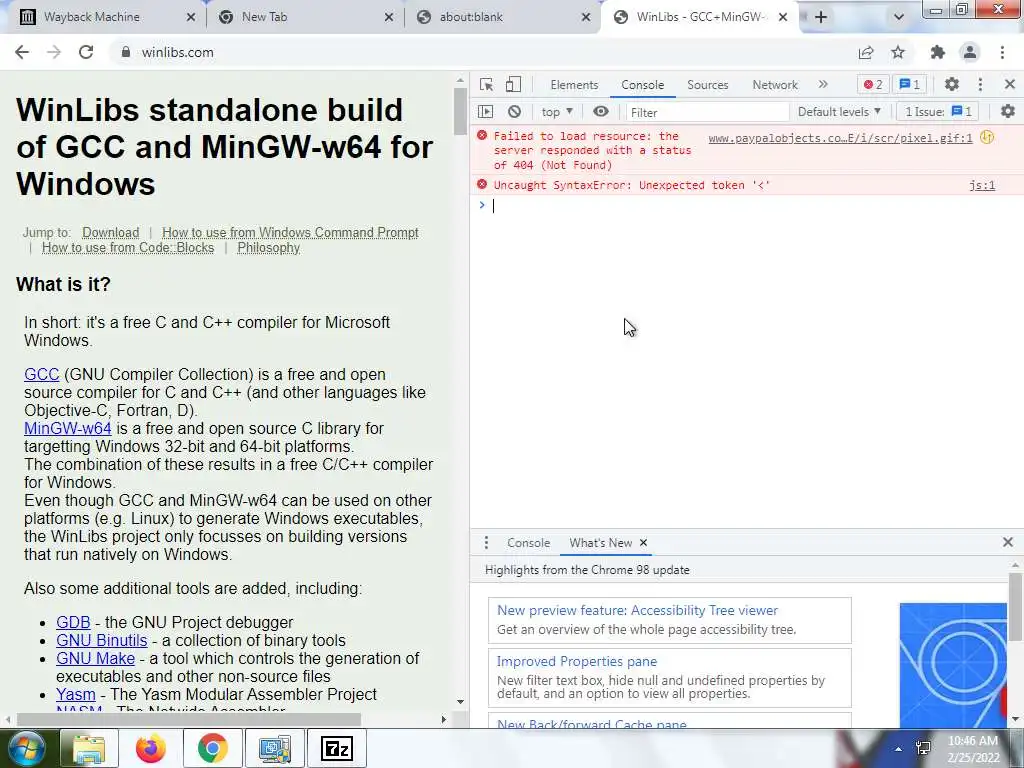
Task: Open the js:1 source link
Action: point(982,185)
